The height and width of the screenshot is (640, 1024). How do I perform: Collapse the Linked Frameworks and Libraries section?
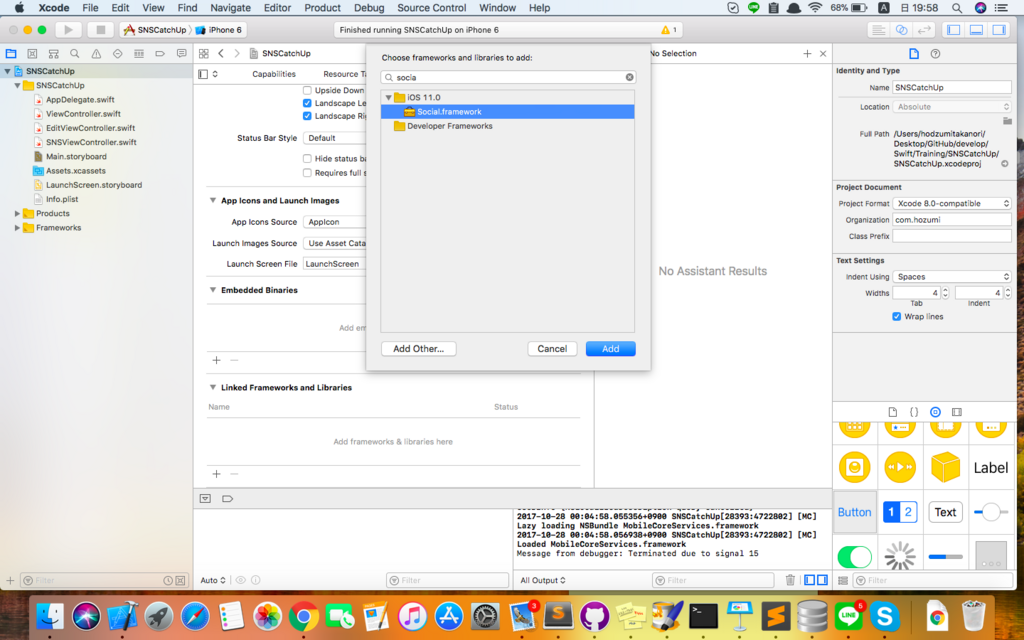tap(212, 387)
